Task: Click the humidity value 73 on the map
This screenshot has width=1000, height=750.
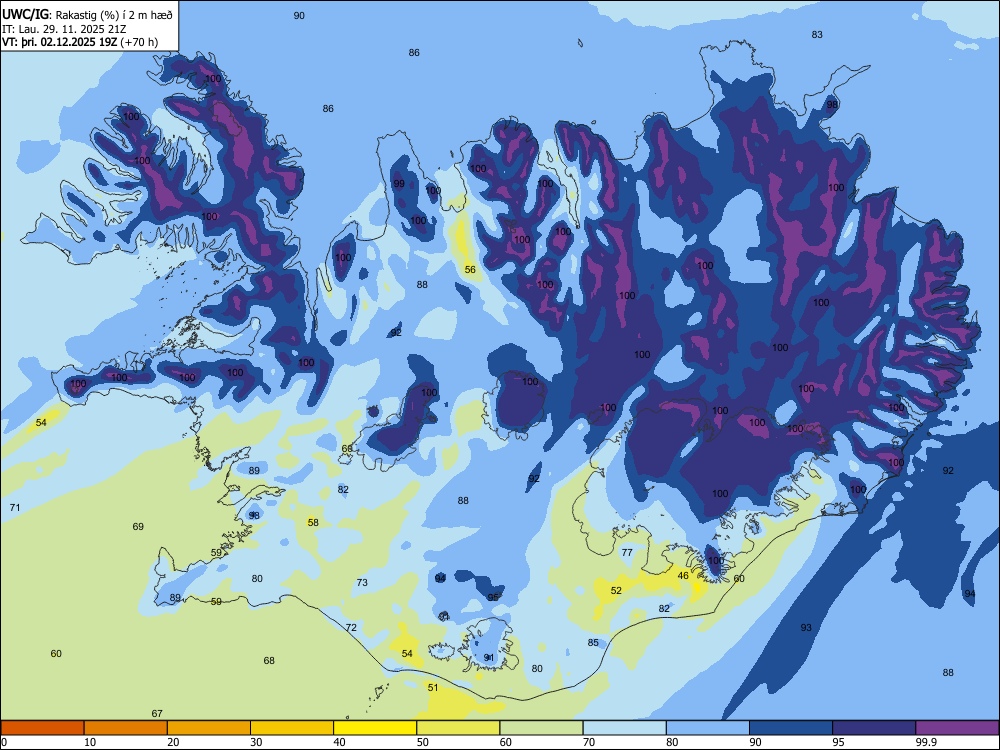Action: [362, 582]
